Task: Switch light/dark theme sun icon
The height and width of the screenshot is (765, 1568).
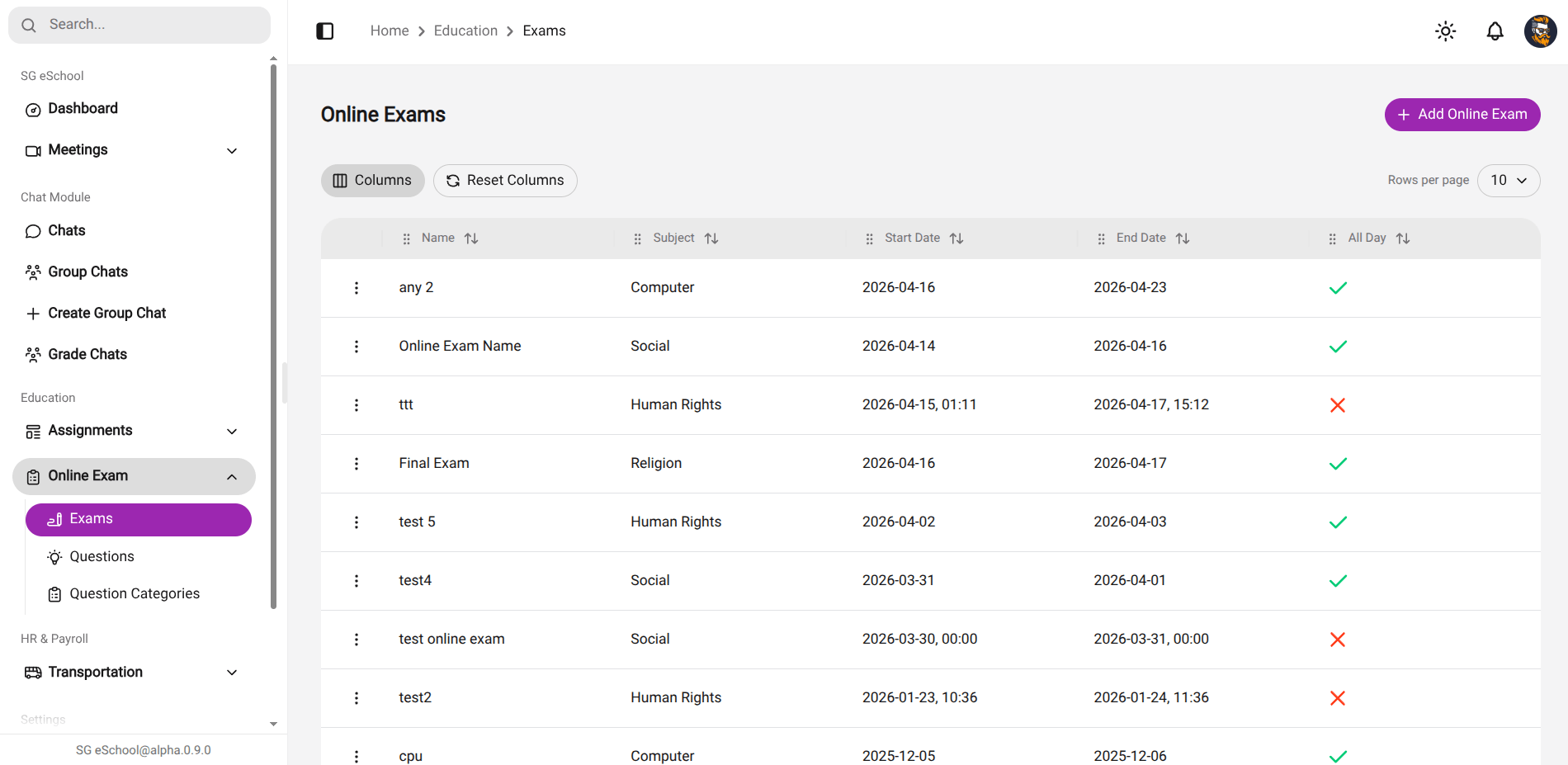Action: coord(1446,31)
